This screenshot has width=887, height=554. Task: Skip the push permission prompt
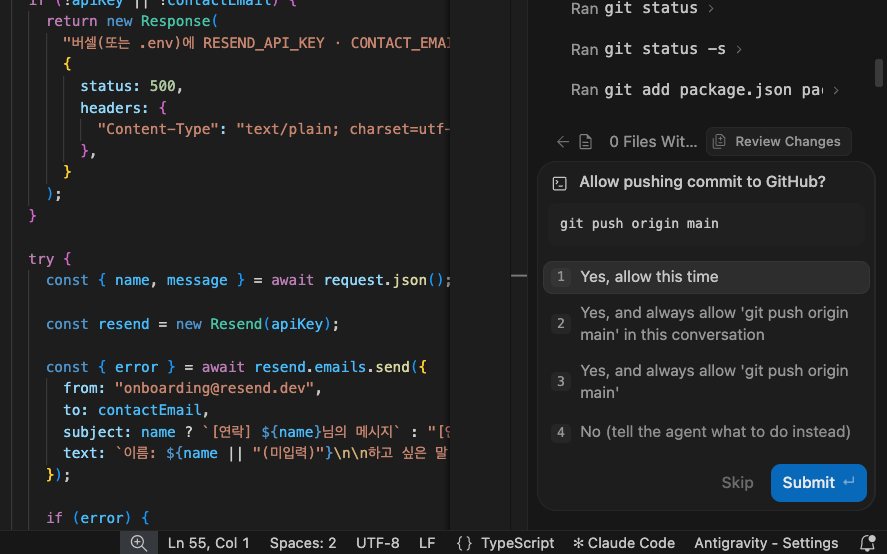click(x=737, y=483)
